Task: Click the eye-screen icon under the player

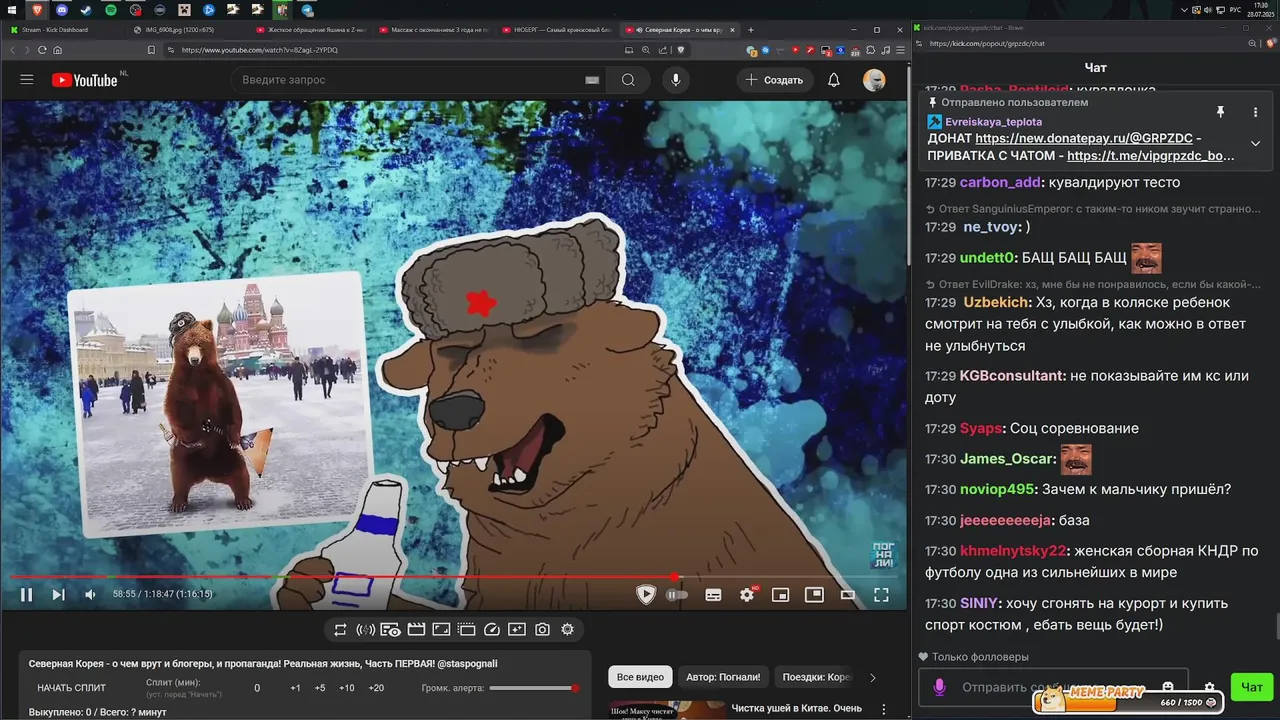Action: click(391, 630)
